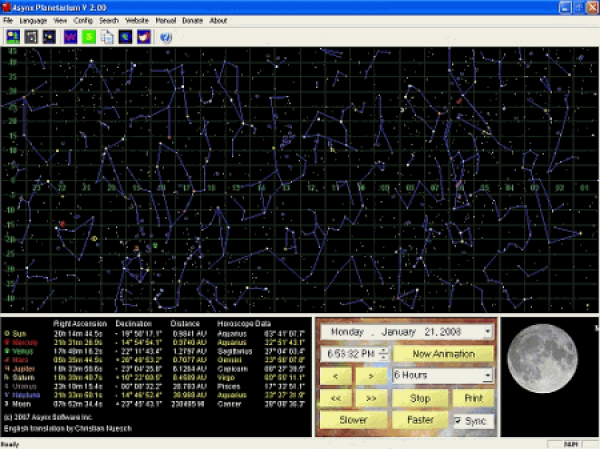Click the first landscape toolbar icon

click(x=12, y=37)
